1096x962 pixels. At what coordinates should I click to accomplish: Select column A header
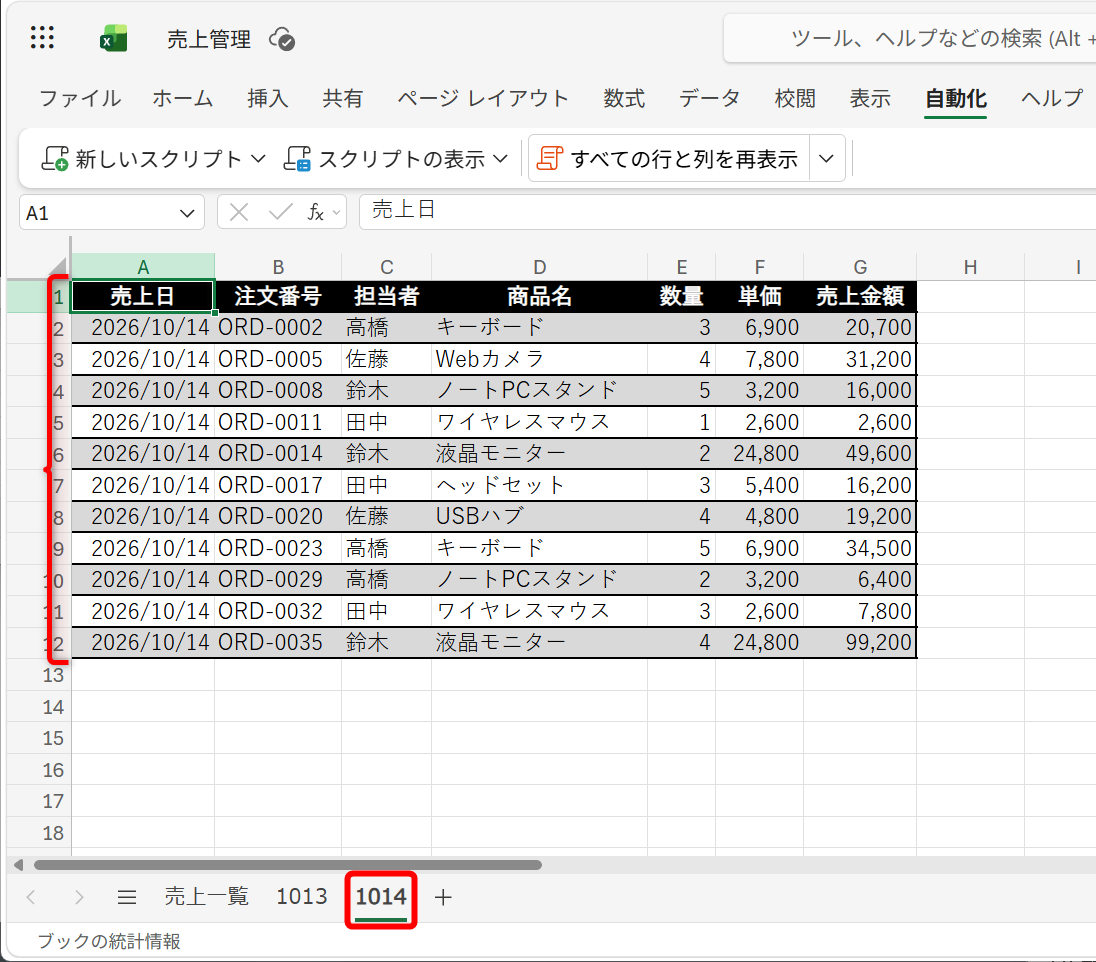coord(143,267)
